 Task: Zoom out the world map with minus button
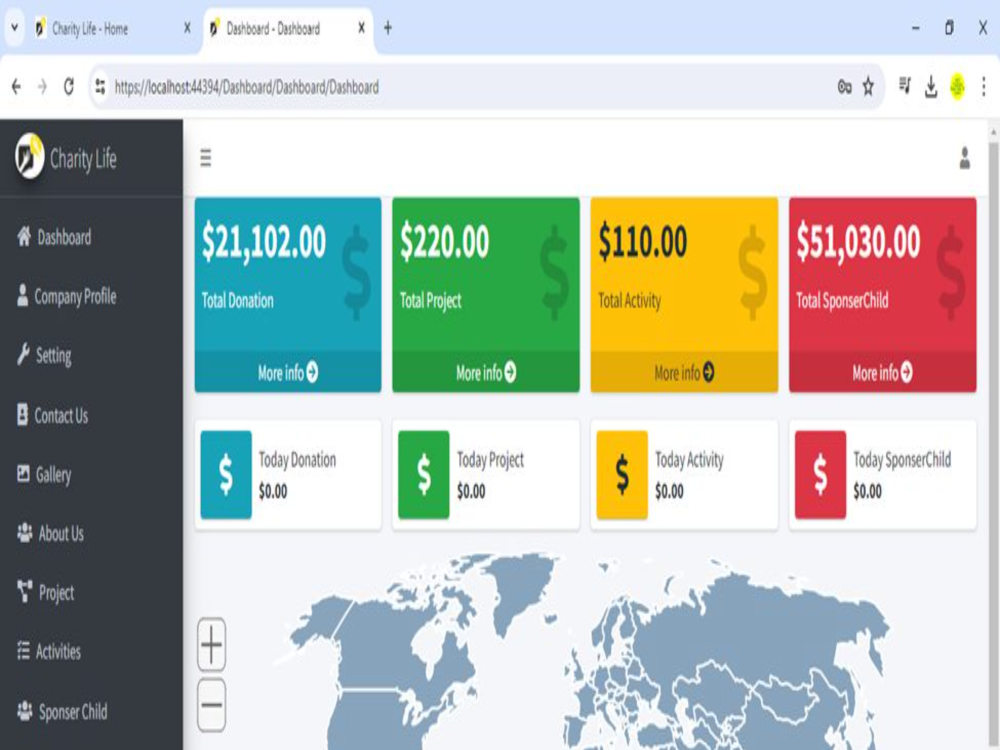coord(211,705)
